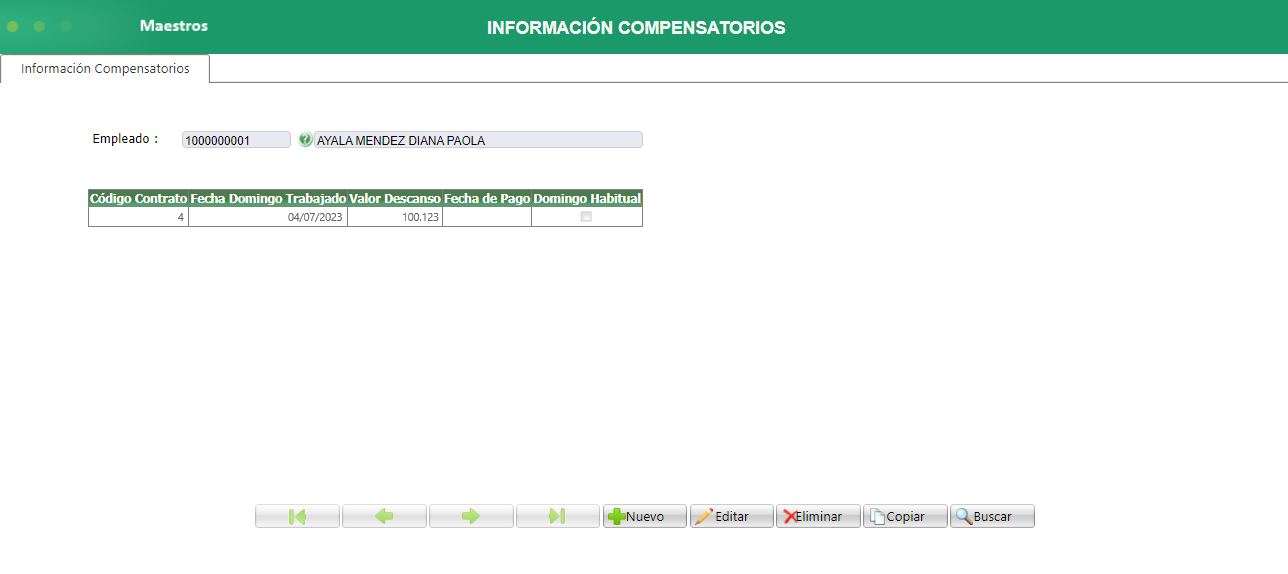1288x574 pixels.
Task: Click the Empleado code field 1000000001
Action: point(236,140)
